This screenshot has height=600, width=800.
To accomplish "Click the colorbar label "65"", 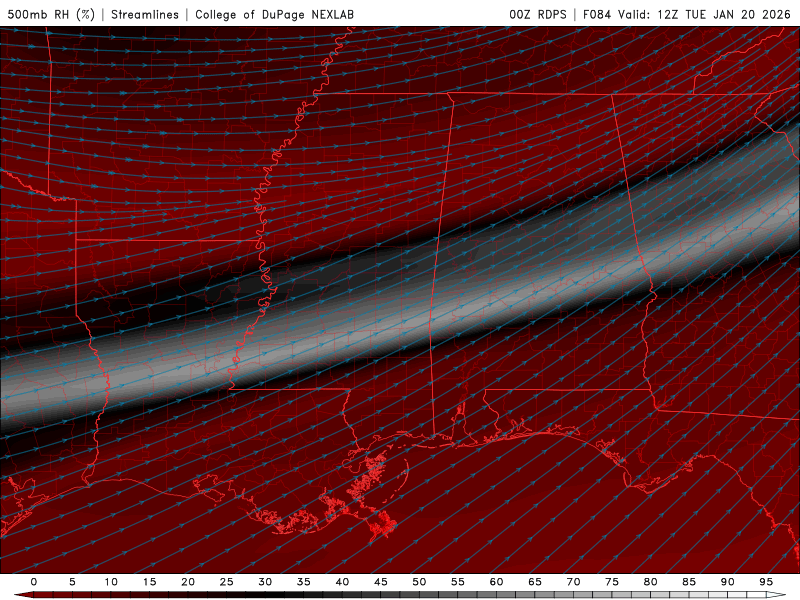I will click(535, 582).
